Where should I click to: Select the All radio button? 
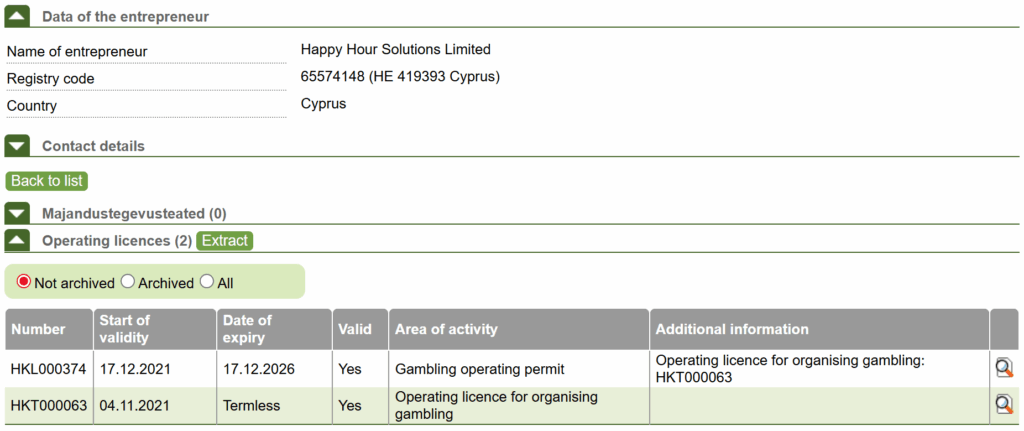point(207,282)
